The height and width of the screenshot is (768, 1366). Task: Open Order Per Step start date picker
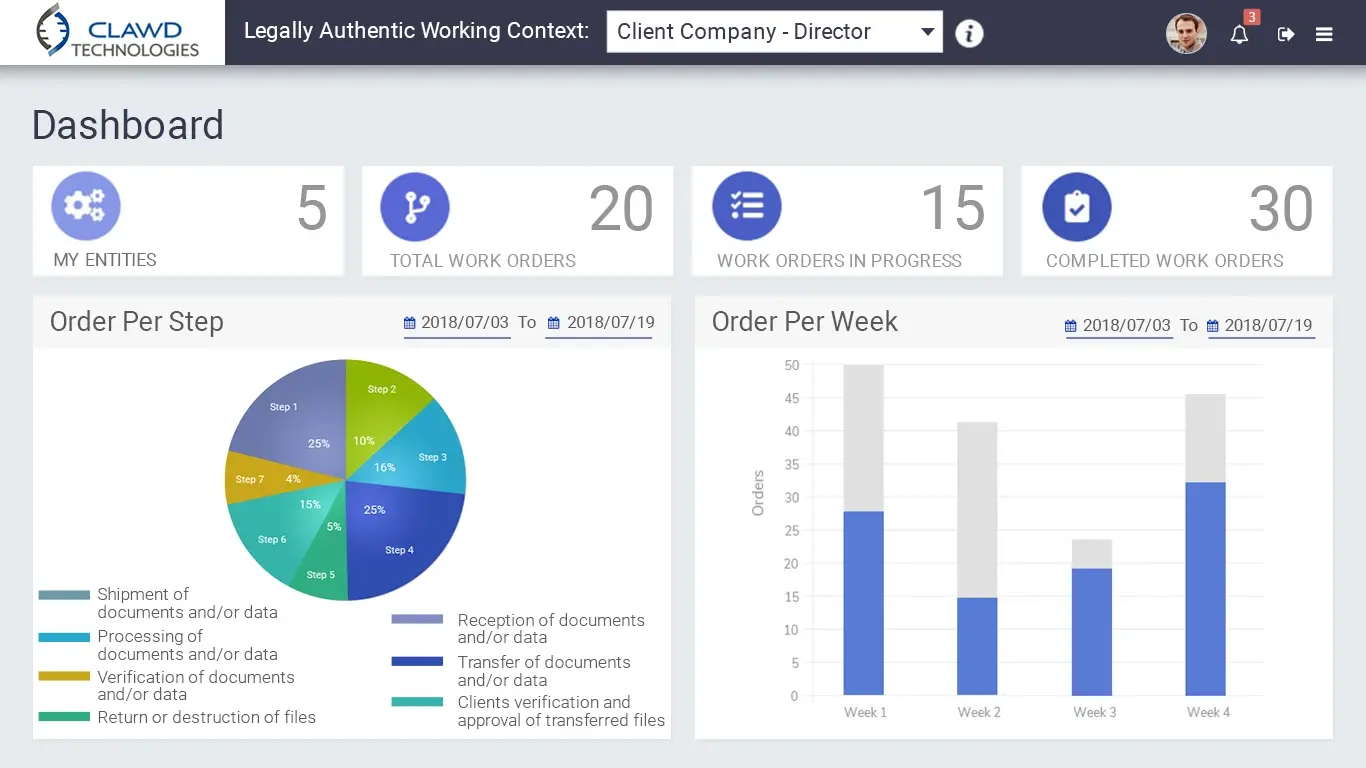coord(457,323)
